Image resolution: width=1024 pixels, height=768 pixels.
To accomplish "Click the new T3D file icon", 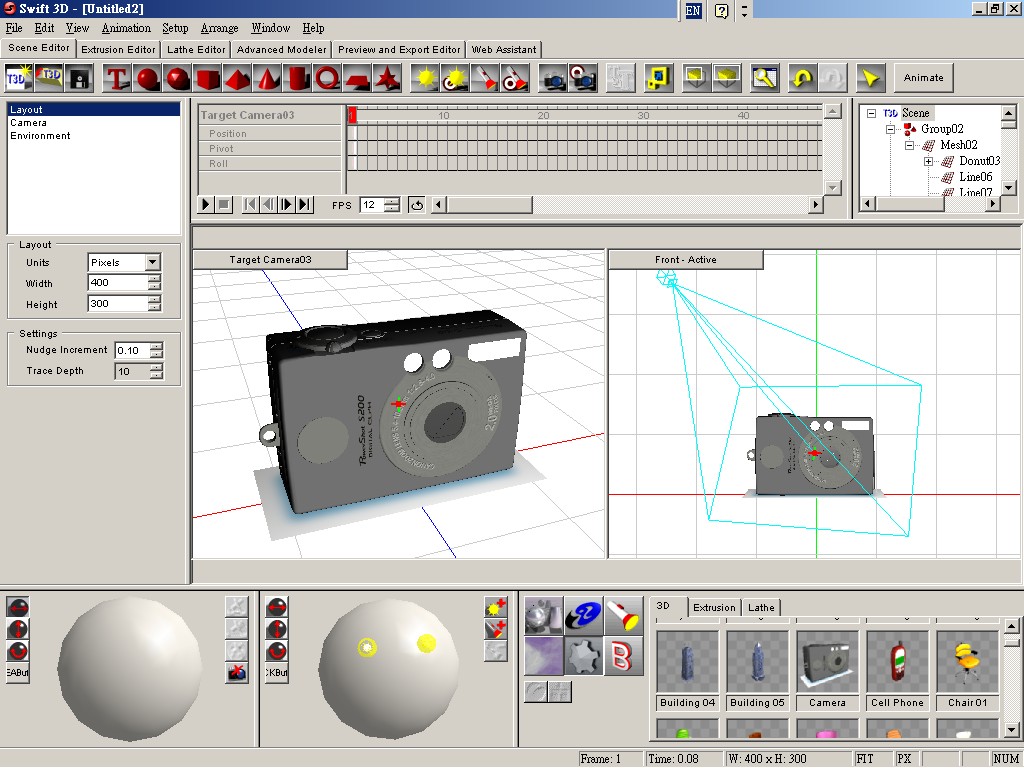I will coord(18,78).
